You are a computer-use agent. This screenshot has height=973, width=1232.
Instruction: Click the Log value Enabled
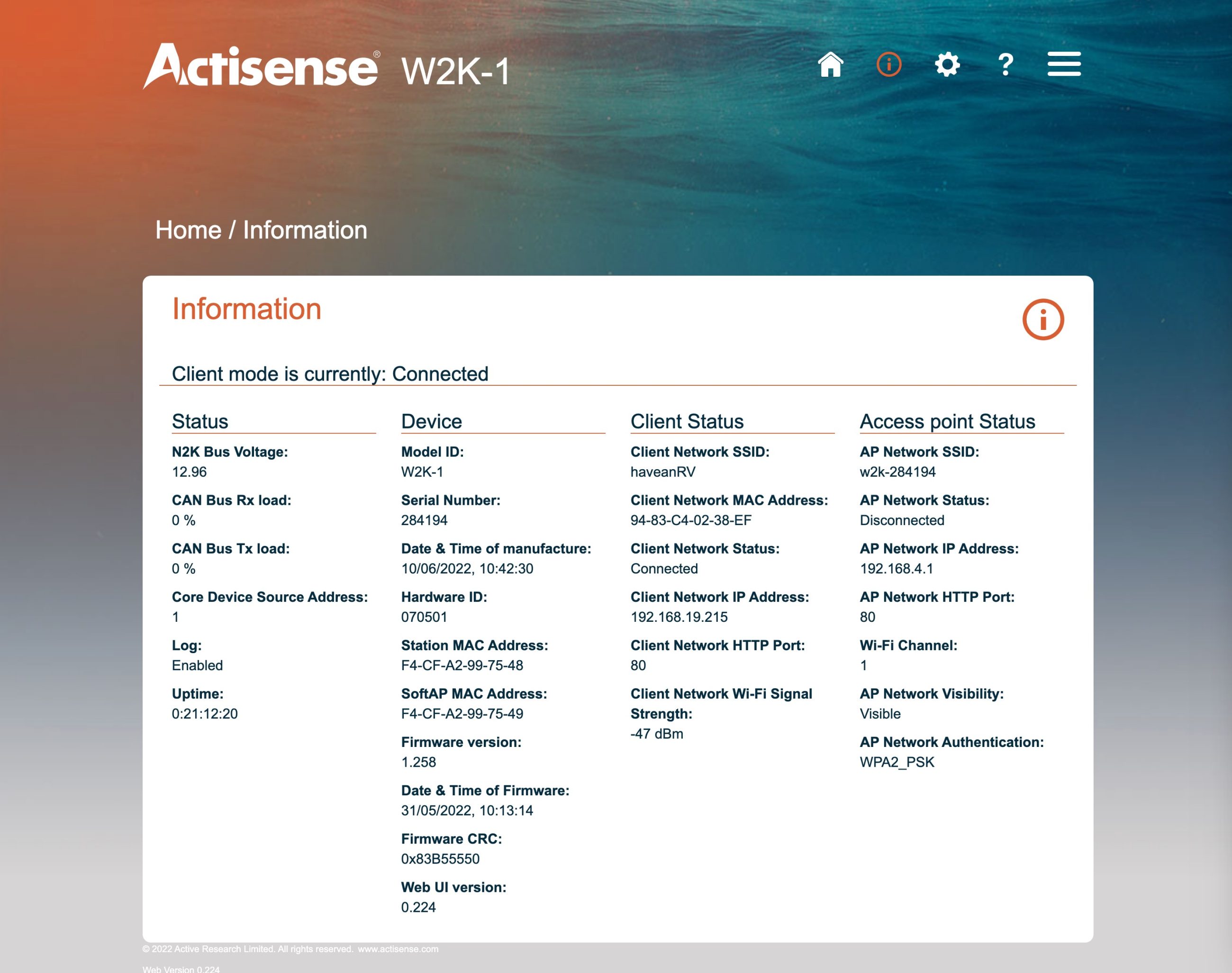point(197,665)
